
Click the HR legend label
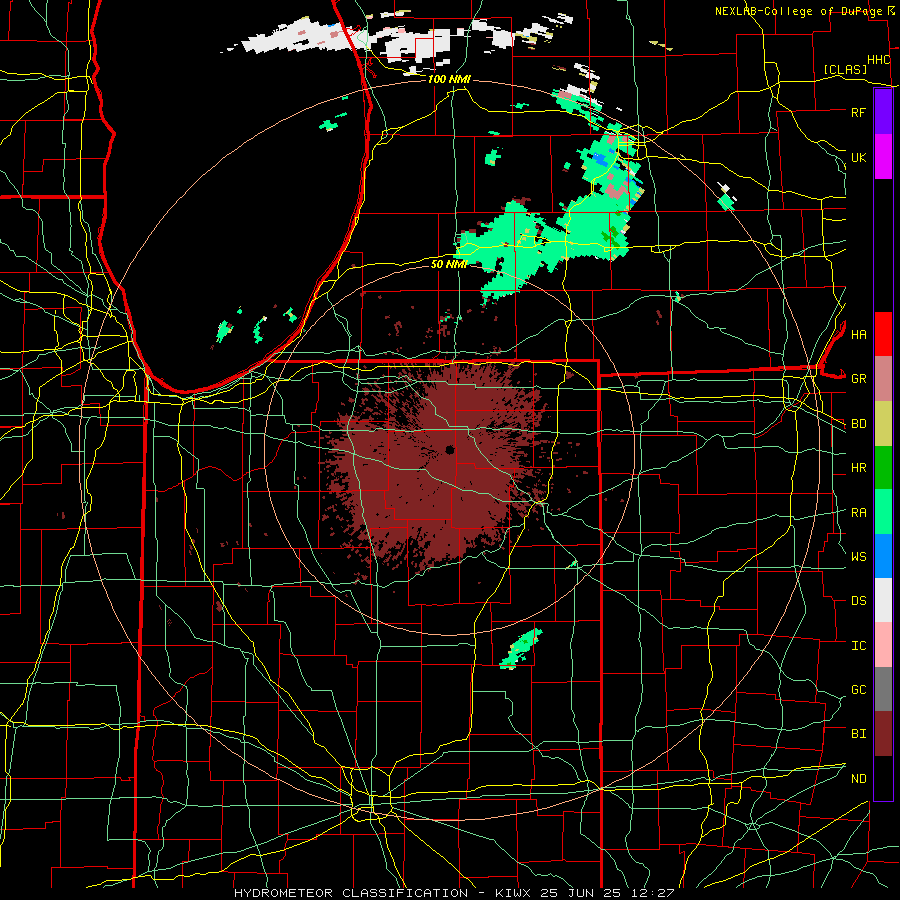pos(858,468)
